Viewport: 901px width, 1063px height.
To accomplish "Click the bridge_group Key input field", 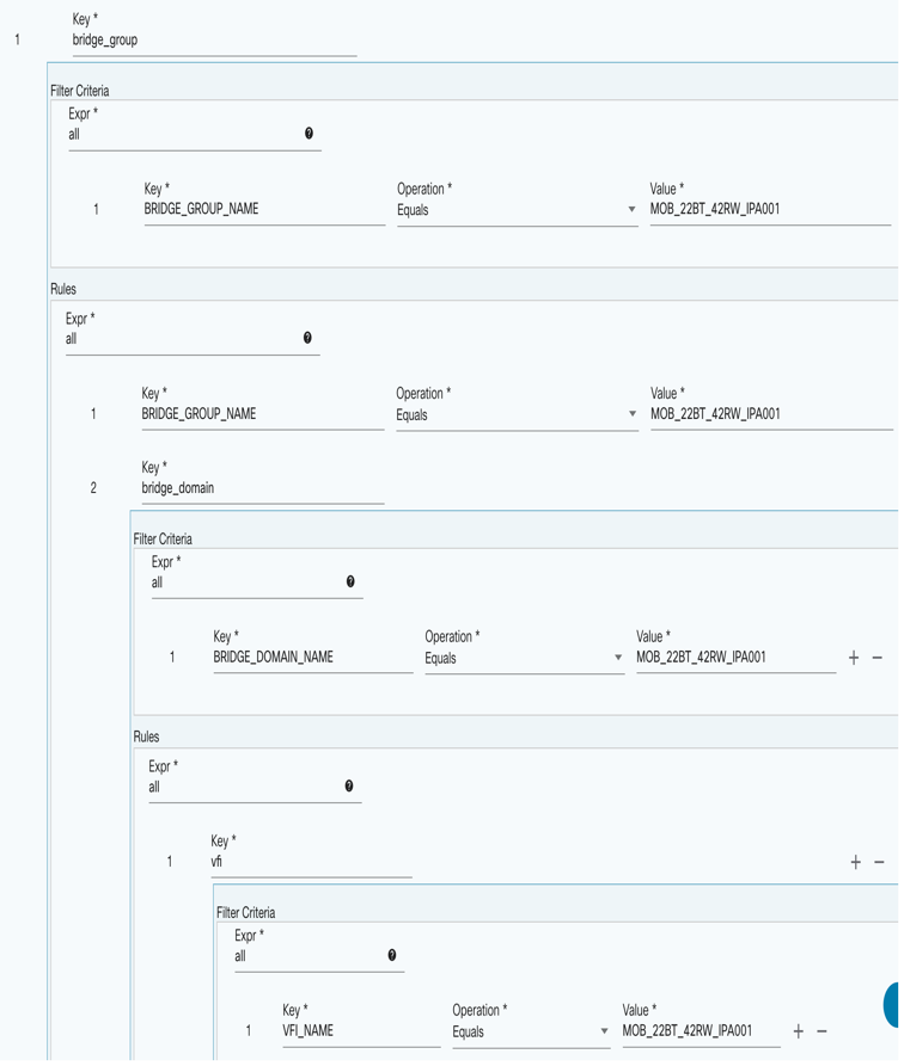I will 213,40.
